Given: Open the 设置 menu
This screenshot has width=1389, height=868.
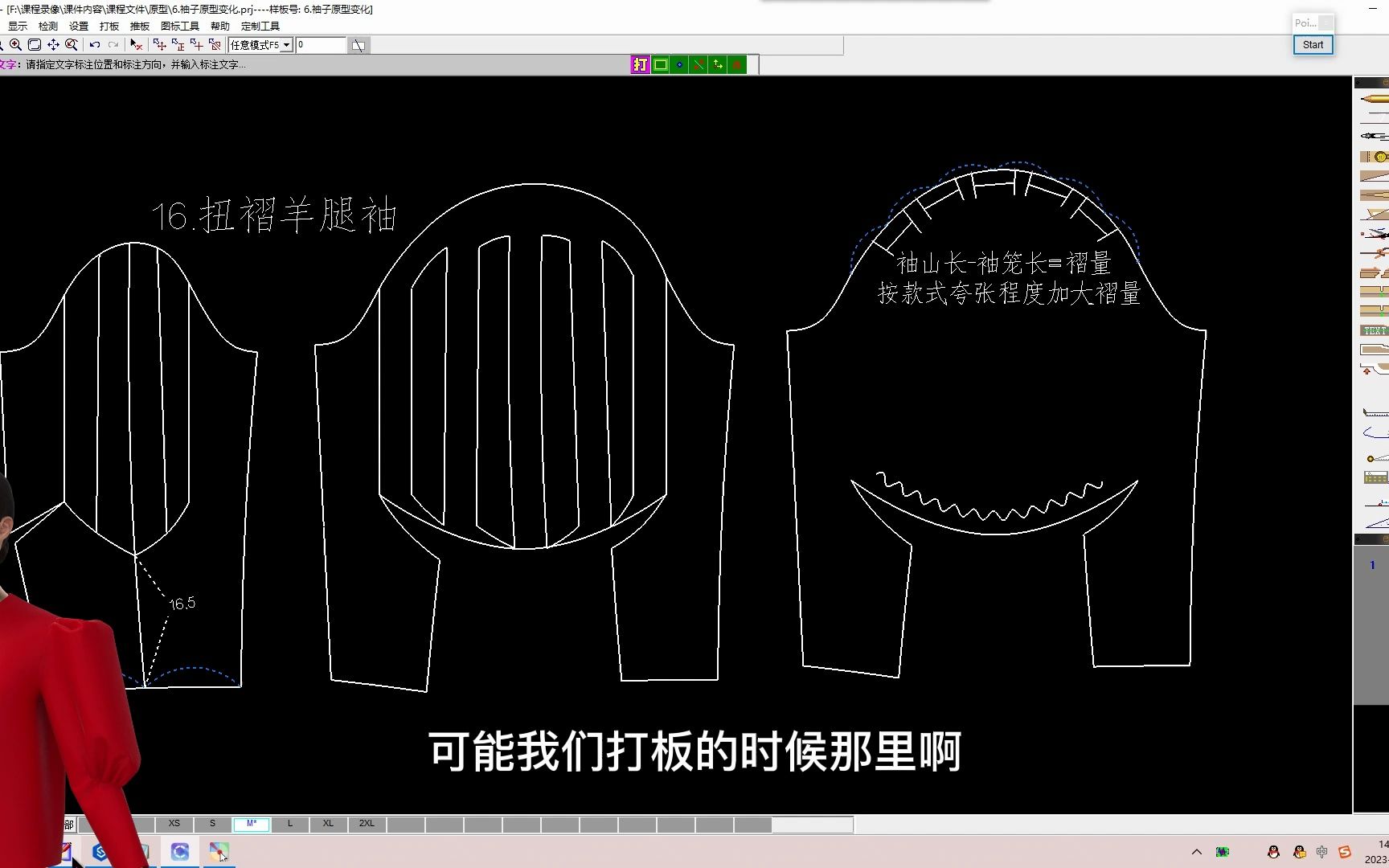Looking at the screenshot, I should pos(79,27).
